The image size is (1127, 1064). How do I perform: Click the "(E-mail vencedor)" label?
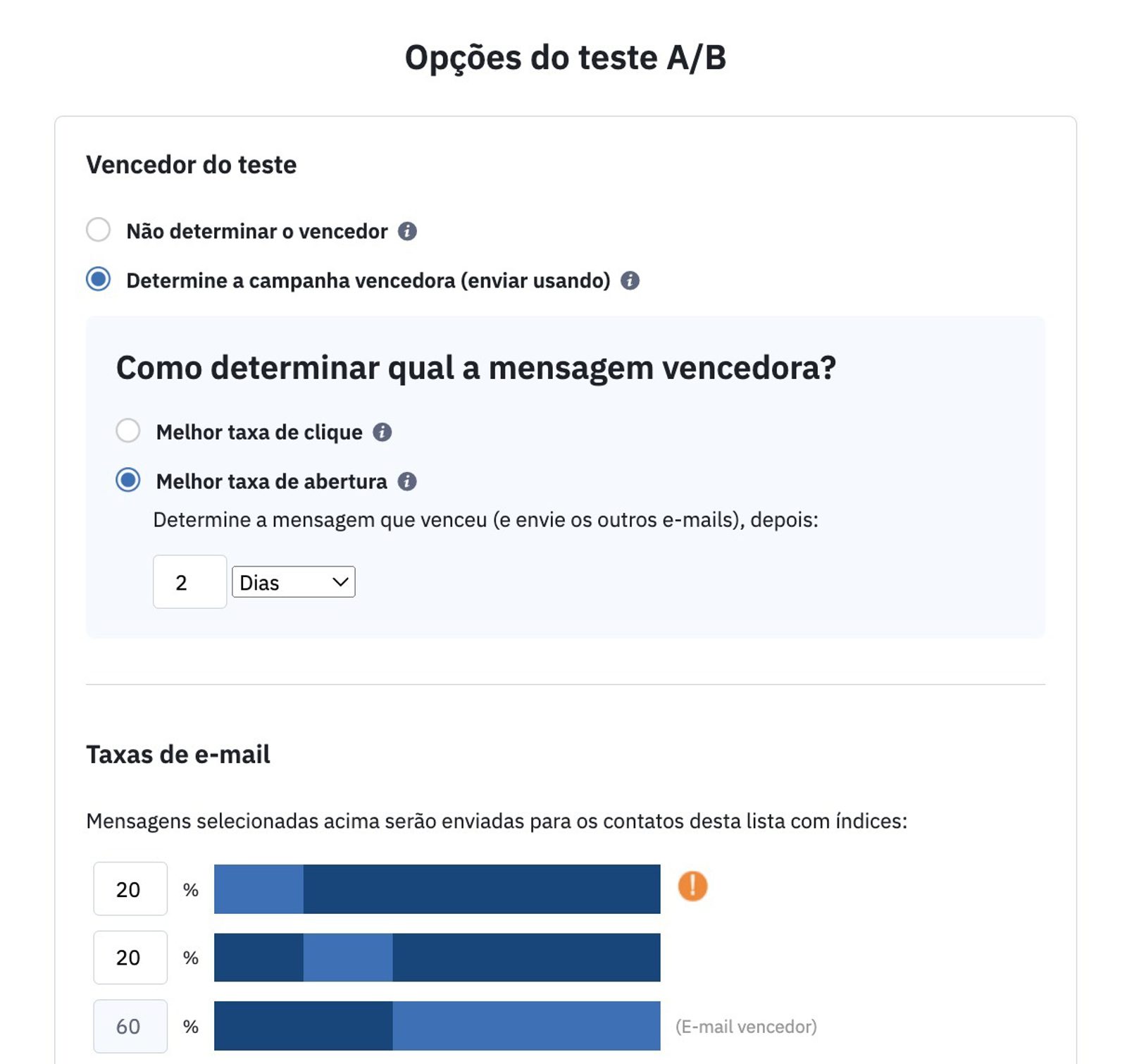746,1027
